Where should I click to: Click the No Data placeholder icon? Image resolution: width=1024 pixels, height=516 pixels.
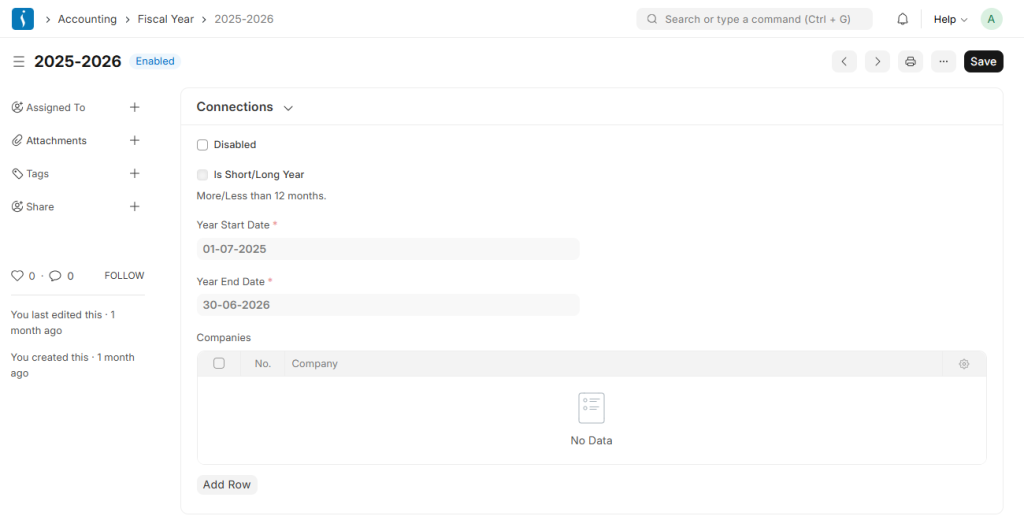(x=591, y=408)
